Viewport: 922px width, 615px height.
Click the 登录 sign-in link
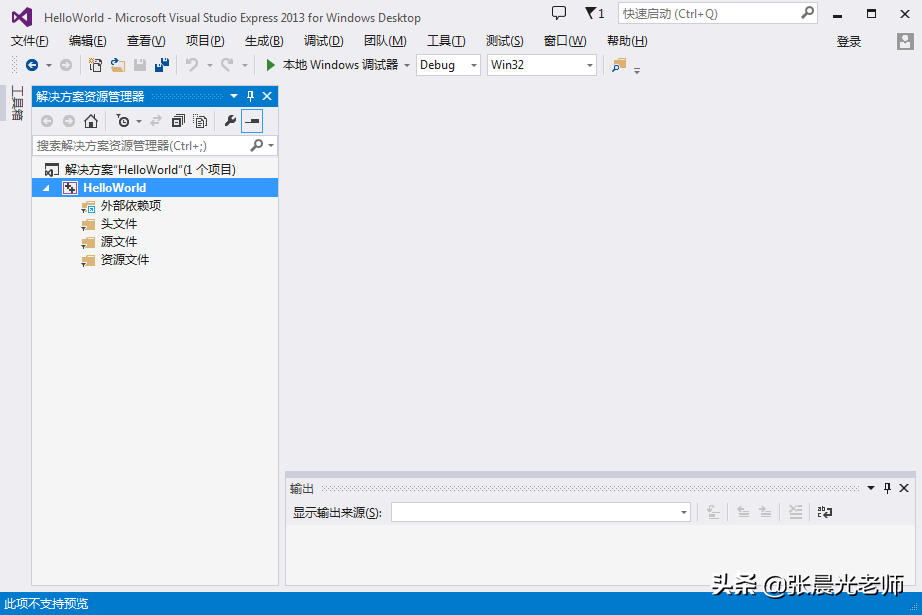848,41
